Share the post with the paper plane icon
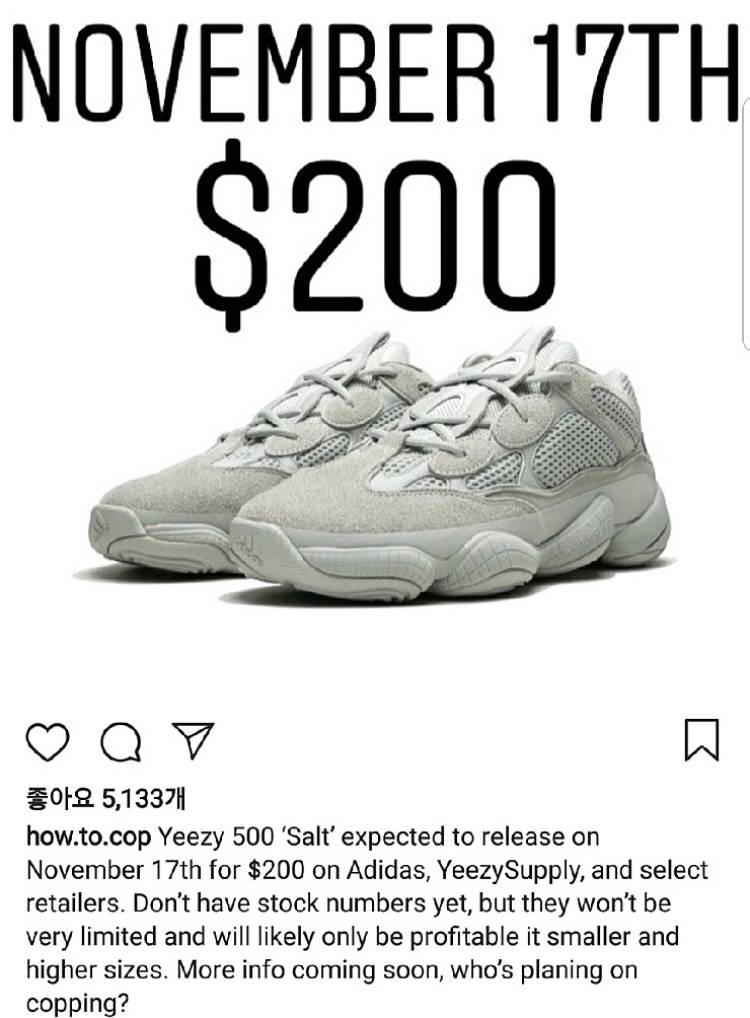The image size is (750, 1018). (194, 740)
